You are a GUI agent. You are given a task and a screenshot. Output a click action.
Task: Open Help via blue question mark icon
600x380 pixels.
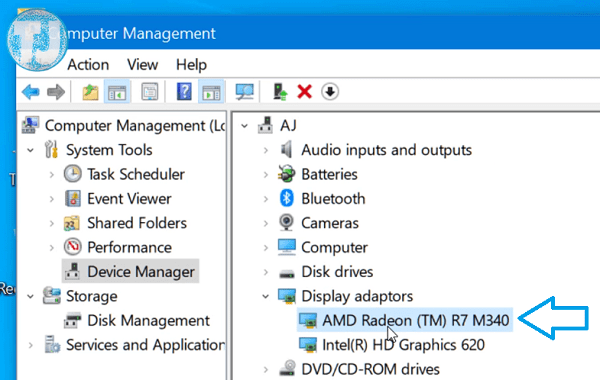coord(184,92)
